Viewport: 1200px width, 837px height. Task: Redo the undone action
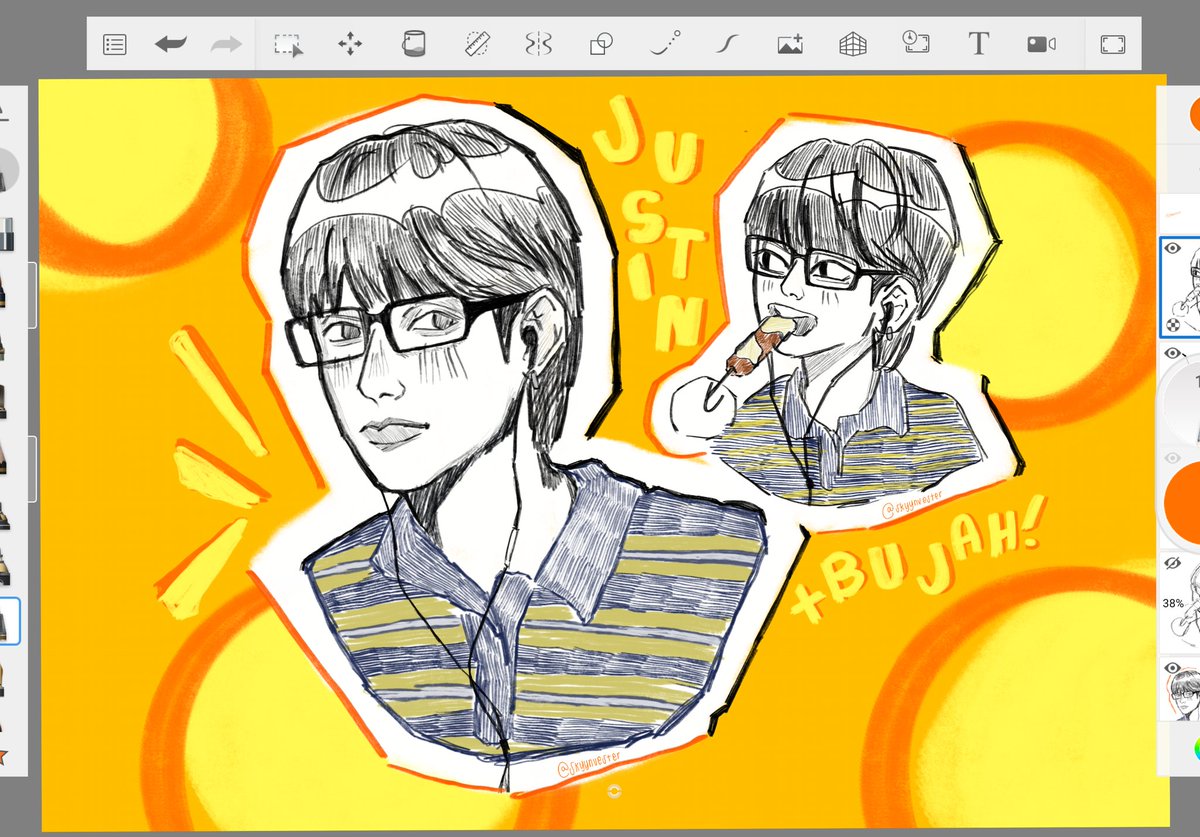pyautogui.click(x=226, y=45)
